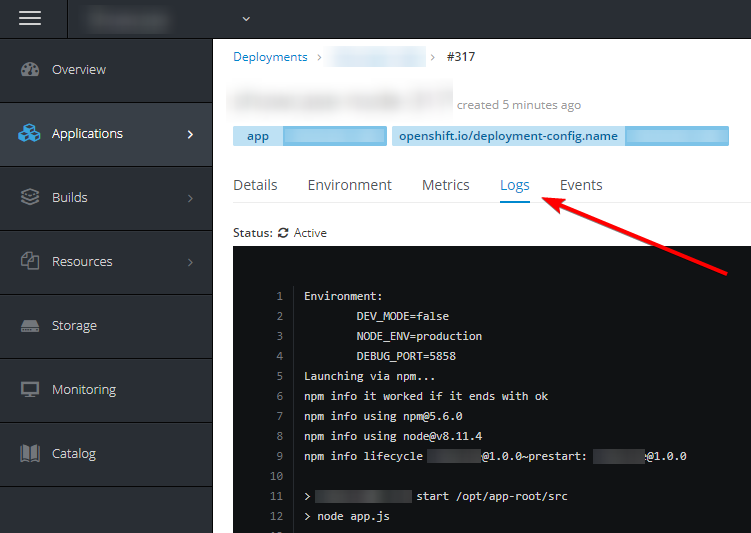Click log line 'Environment:'
Screen dimensions: 751x533
pos(343,296)
